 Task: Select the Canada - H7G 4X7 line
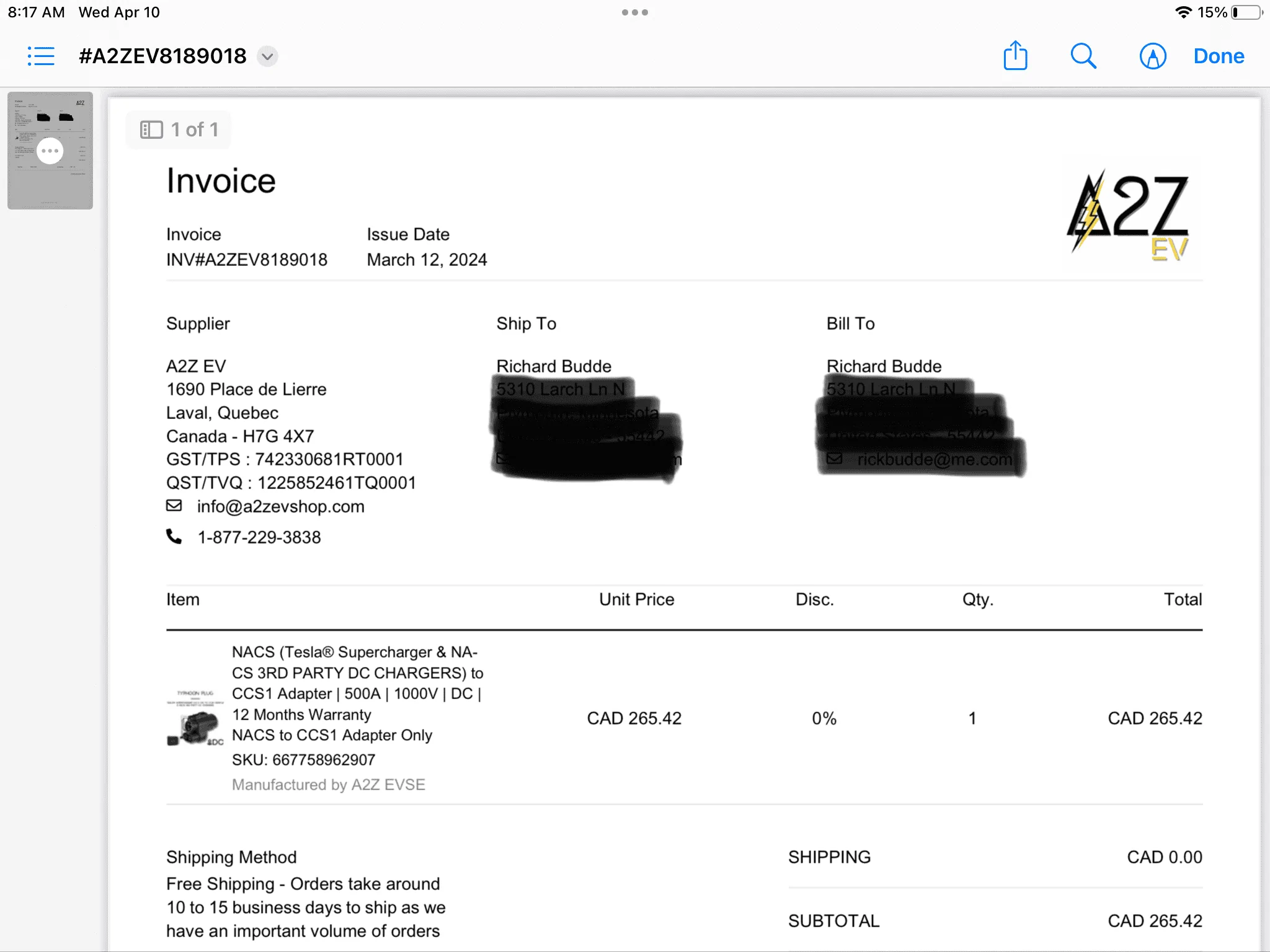pyautogui.click(x=240, y=436)
